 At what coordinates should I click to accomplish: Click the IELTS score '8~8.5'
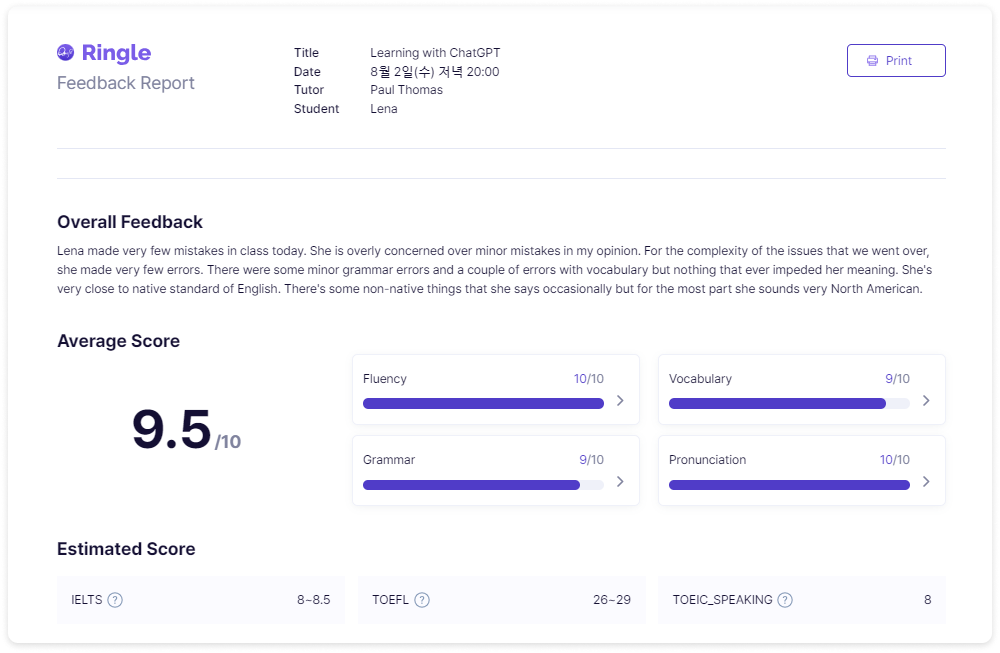(x=314, y=600)
